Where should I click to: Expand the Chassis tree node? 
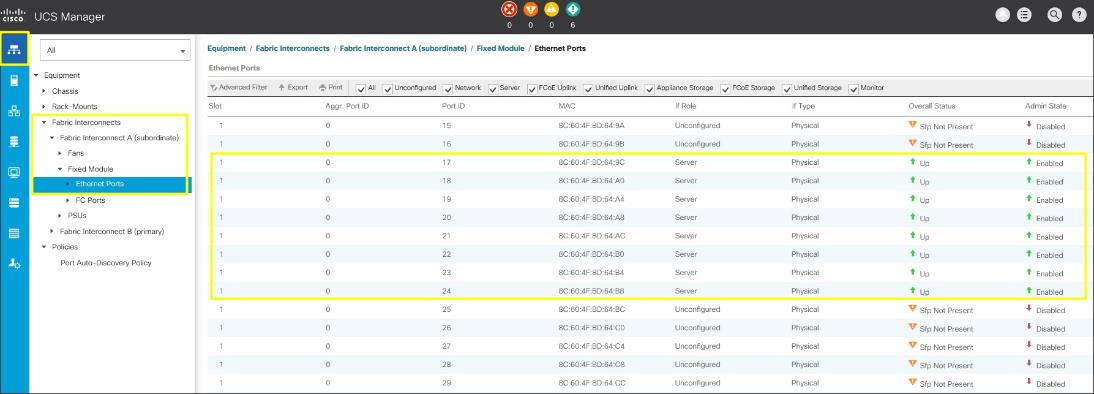tap(44, 91)
